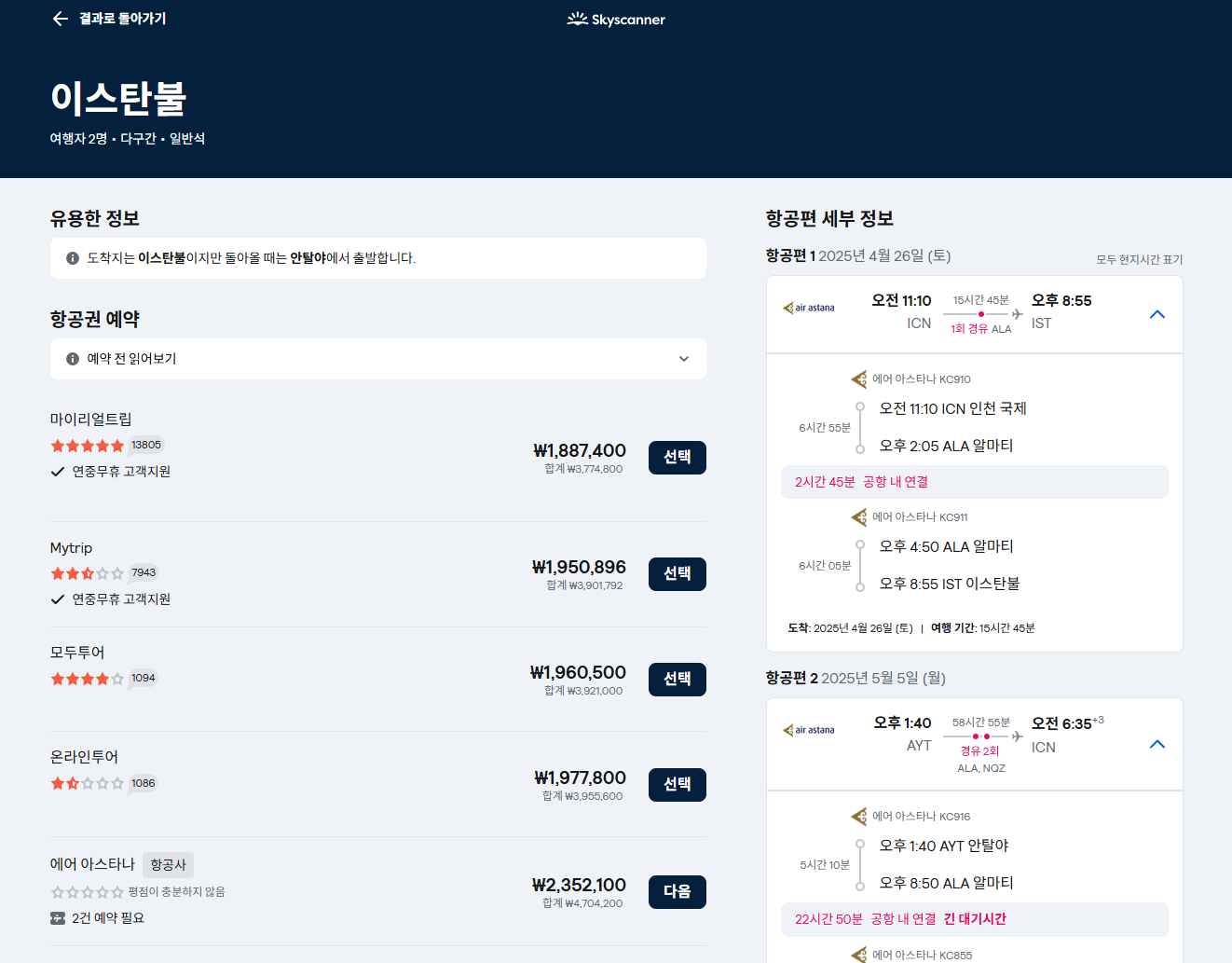This screenshot has width=1232, height=963.
Task: Click 평점이 충분하지 않음 text
Action: coord(176,892)
